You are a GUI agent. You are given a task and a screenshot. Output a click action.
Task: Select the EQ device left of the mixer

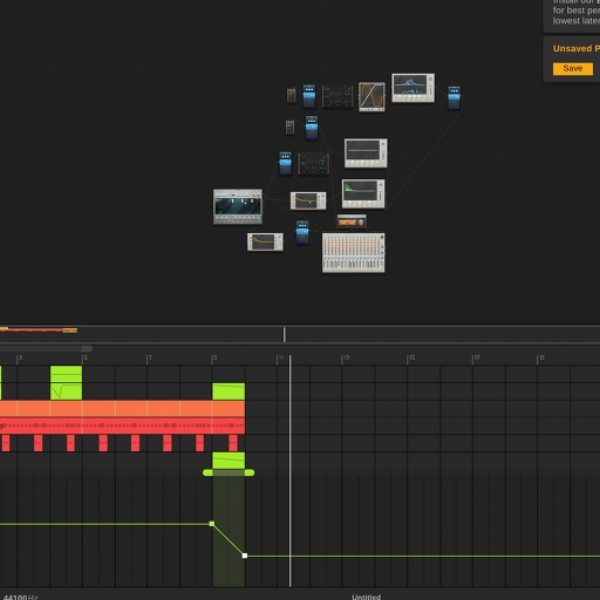point(265,242)
